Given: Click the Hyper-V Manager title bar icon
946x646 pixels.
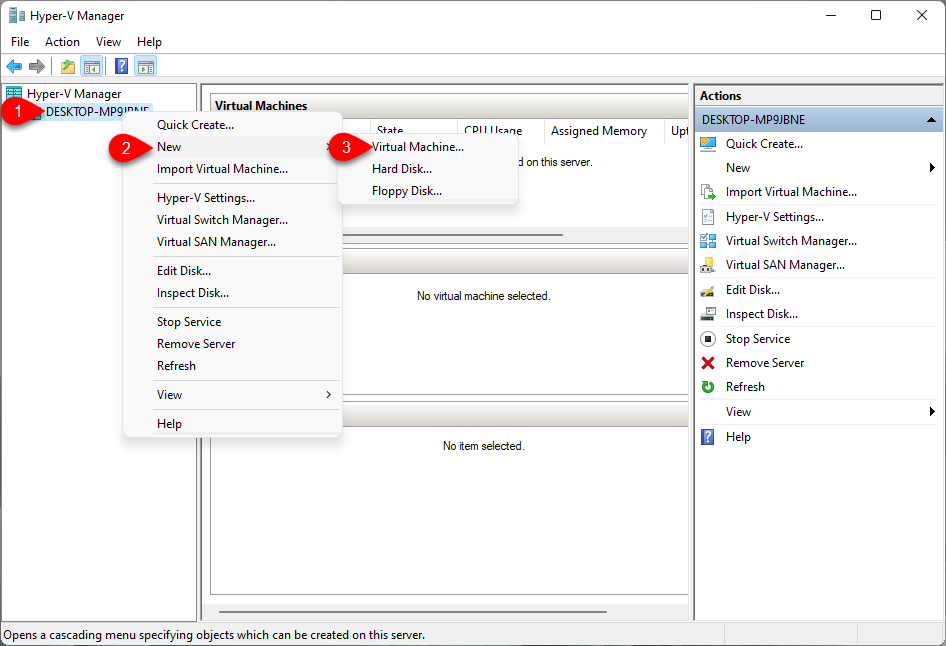Looking at the screenshot, I should point(17,16).
